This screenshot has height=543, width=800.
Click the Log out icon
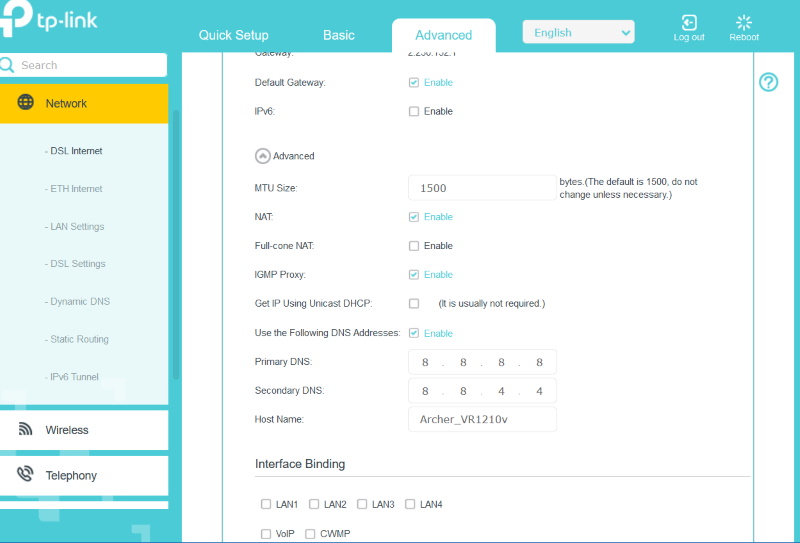coord(689,22)
